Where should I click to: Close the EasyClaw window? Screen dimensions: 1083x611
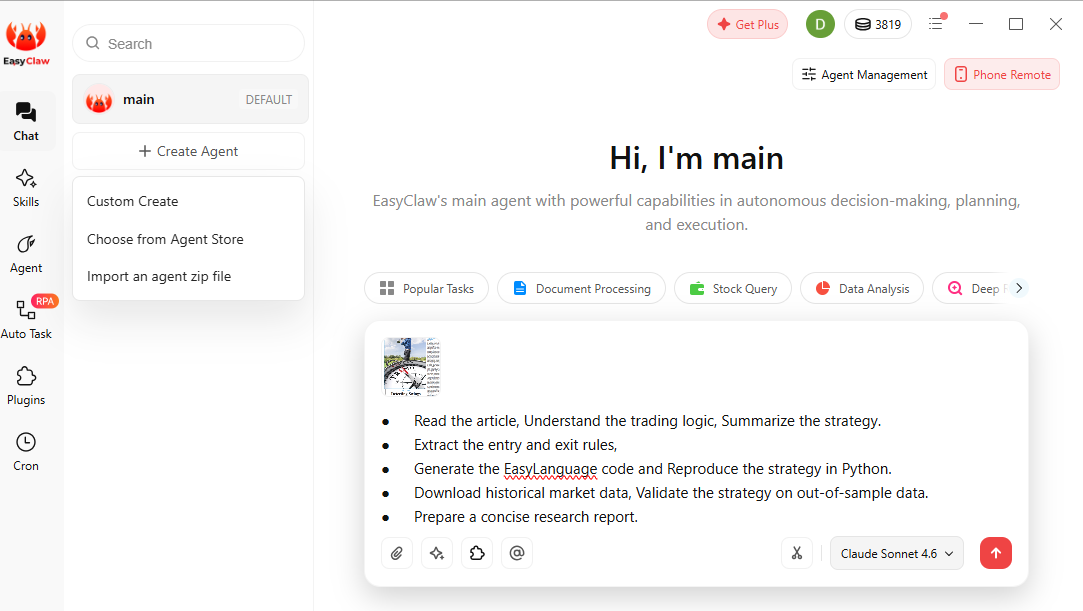click(x=1056, y=24)
